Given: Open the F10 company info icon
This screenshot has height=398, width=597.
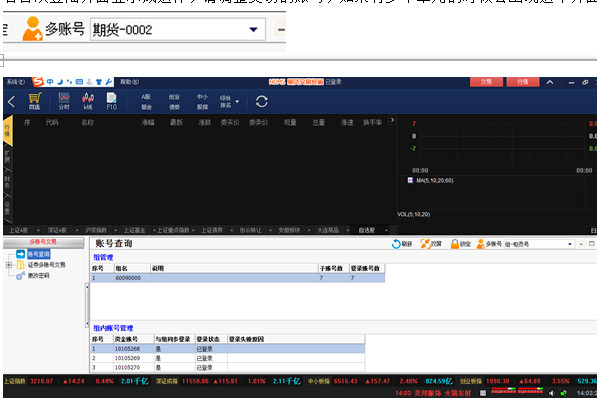Looking at the screenshot, I should point(112,101).
